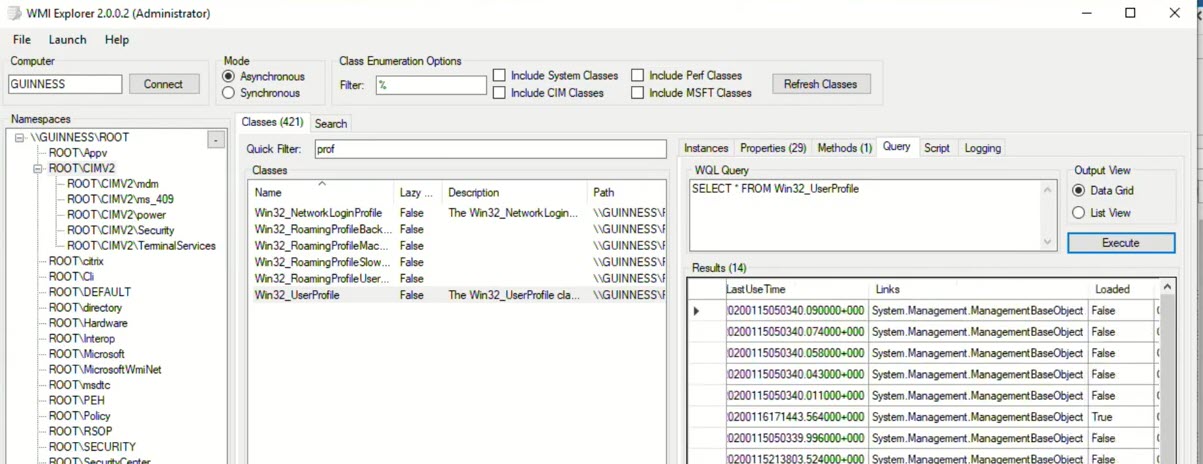
Task: Collapse the ROOT\CIMV2 namespace node
Action: pos(38,168)
